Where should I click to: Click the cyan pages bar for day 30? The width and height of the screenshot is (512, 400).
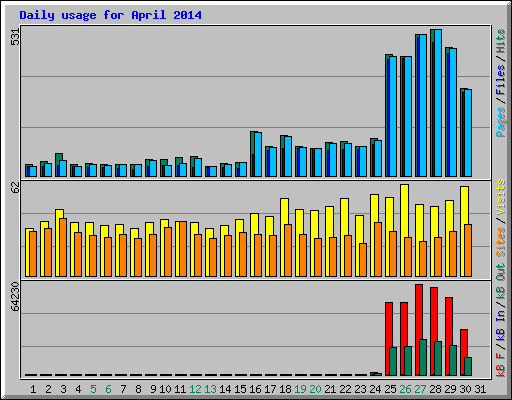[x=468, y=133]
